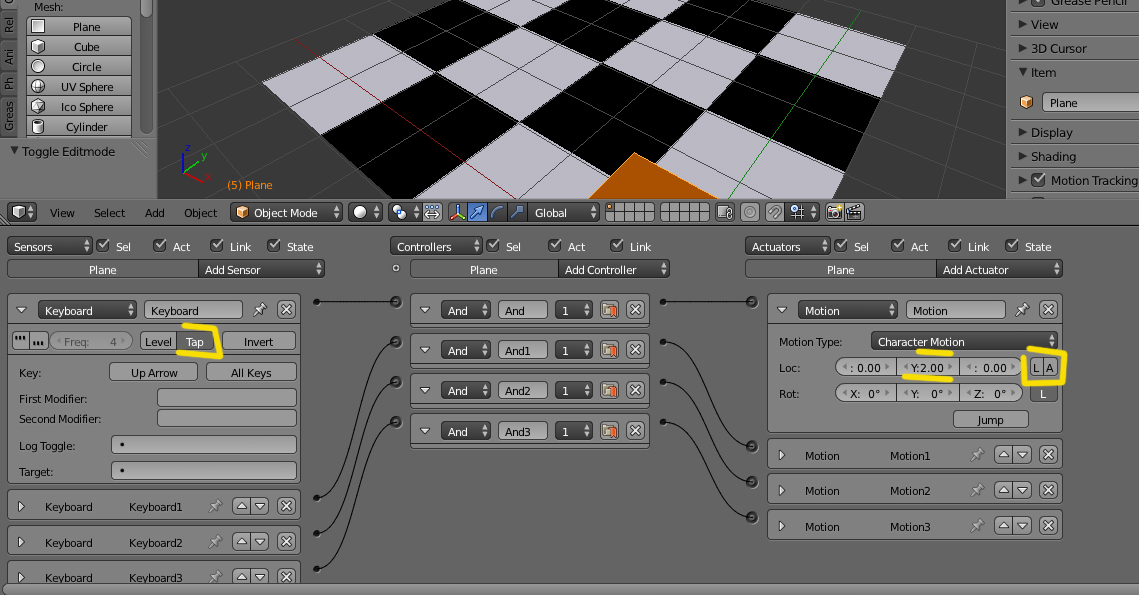Expand the Keyboard1 sensor panel
This screenshot has width=1139, height=595.
pyautogui.click(x=21, y=507)
